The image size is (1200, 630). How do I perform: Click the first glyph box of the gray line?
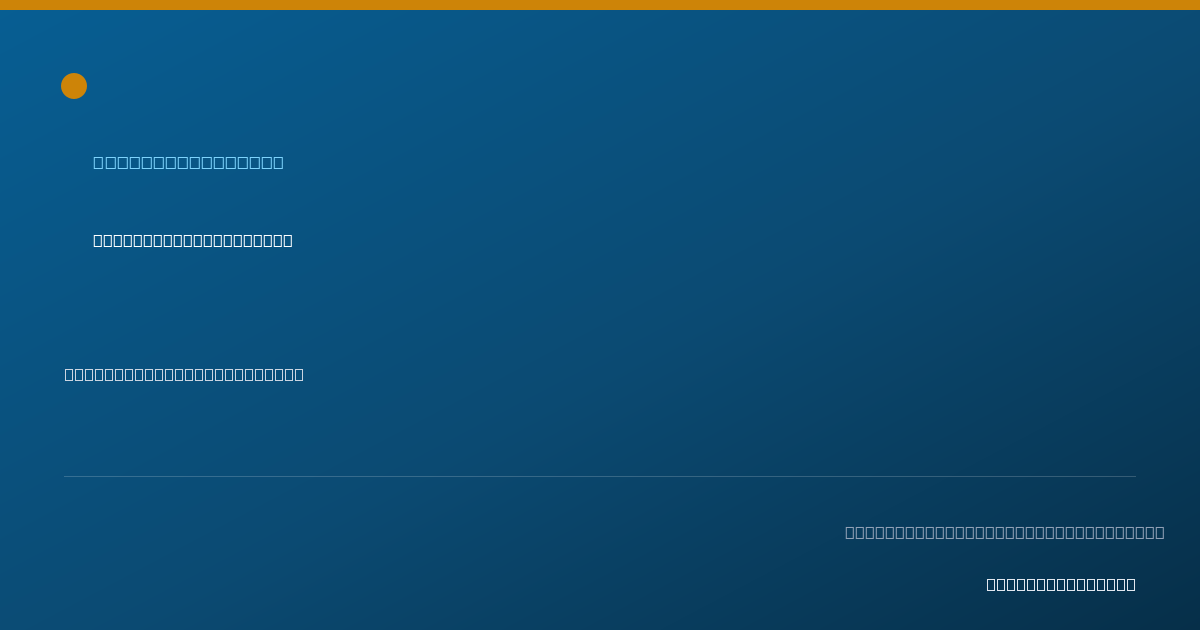pyautogui.click(x=850, y=532)
